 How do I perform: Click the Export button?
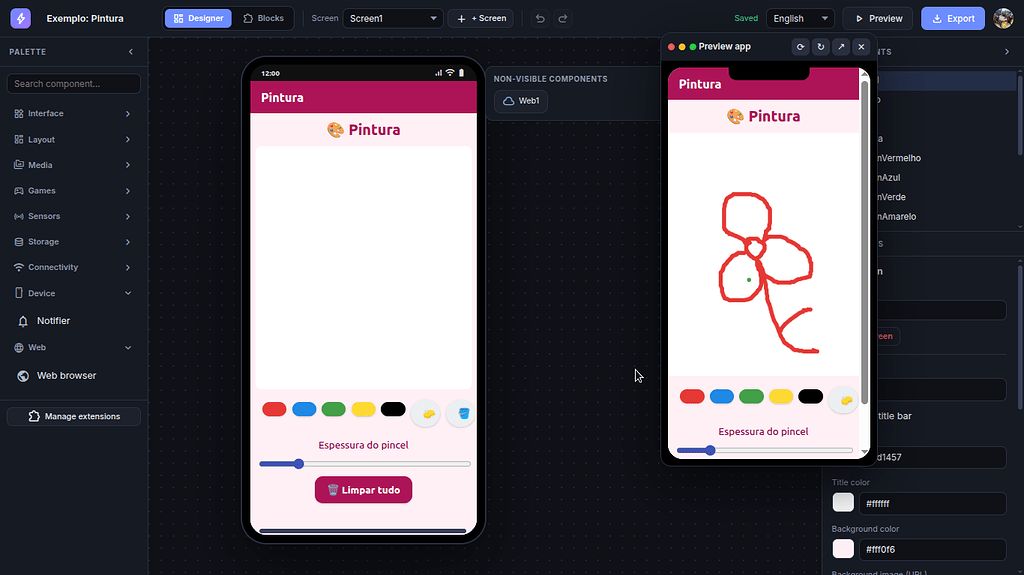point(953,18)
